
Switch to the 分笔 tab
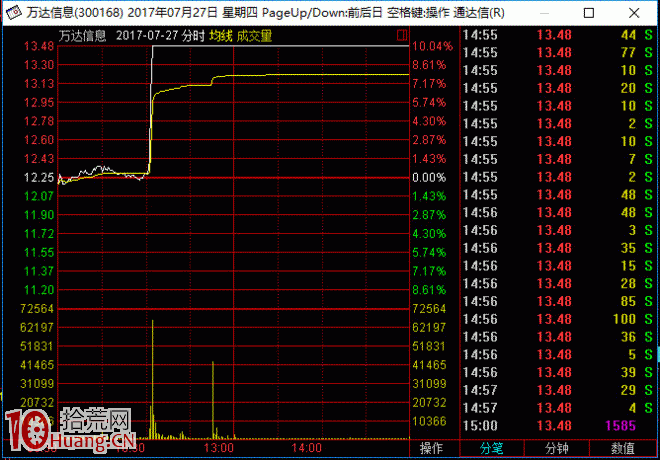(491, 448)
